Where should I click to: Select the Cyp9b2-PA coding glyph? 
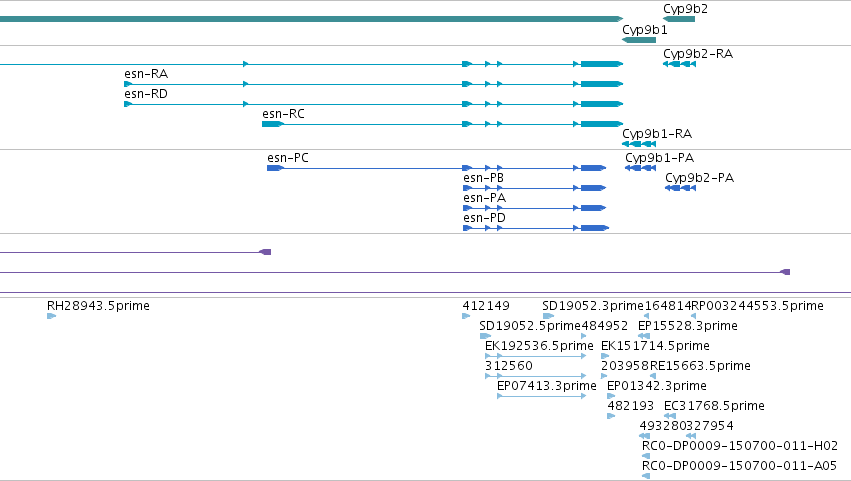click(x=681, y=188)
